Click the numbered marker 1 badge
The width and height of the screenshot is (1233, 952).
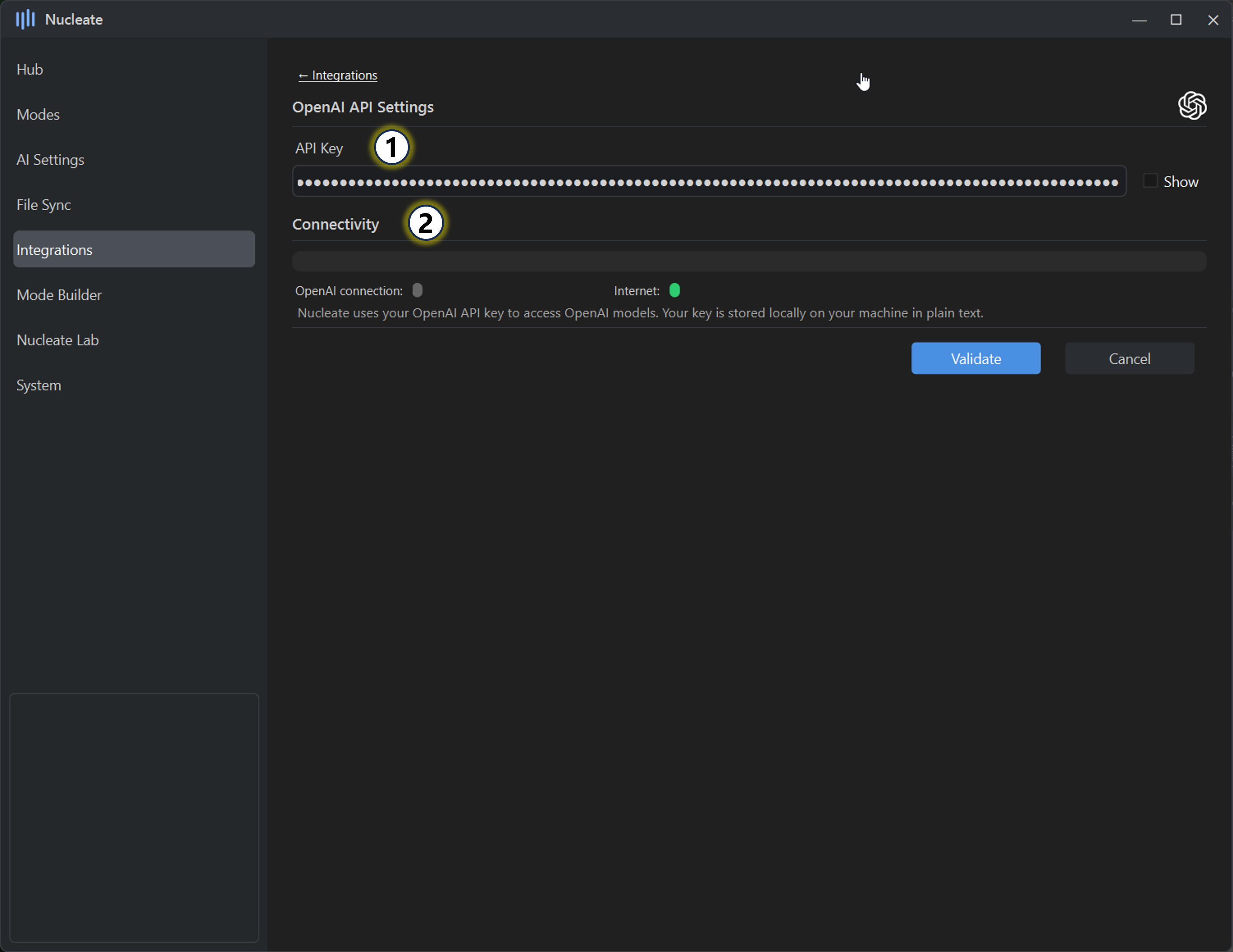point(391,148)
